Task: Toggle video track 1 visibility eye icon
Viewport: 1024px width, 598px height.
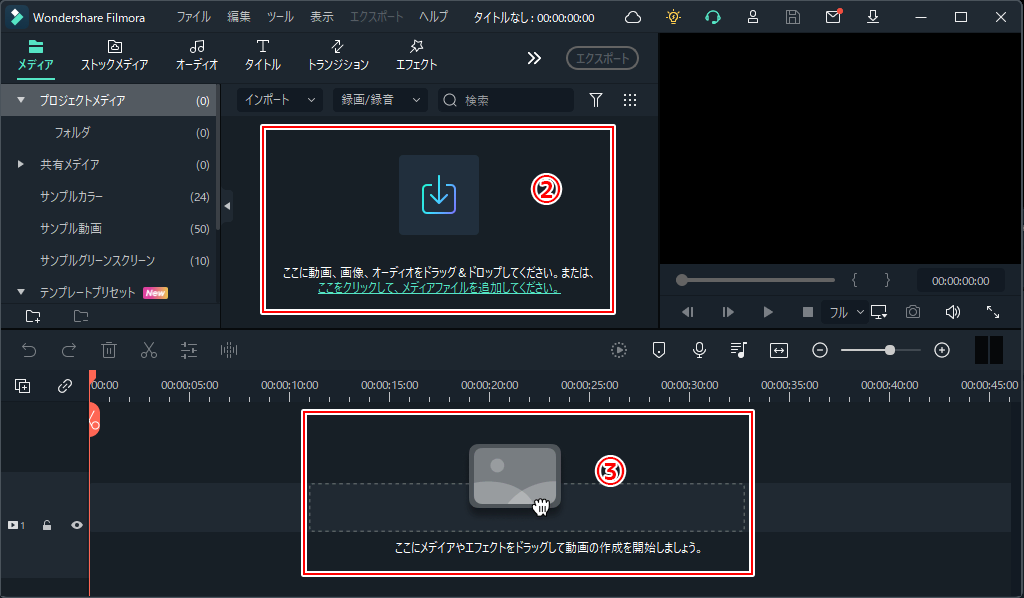Action: pyautogui.click(x=76, y=525)
